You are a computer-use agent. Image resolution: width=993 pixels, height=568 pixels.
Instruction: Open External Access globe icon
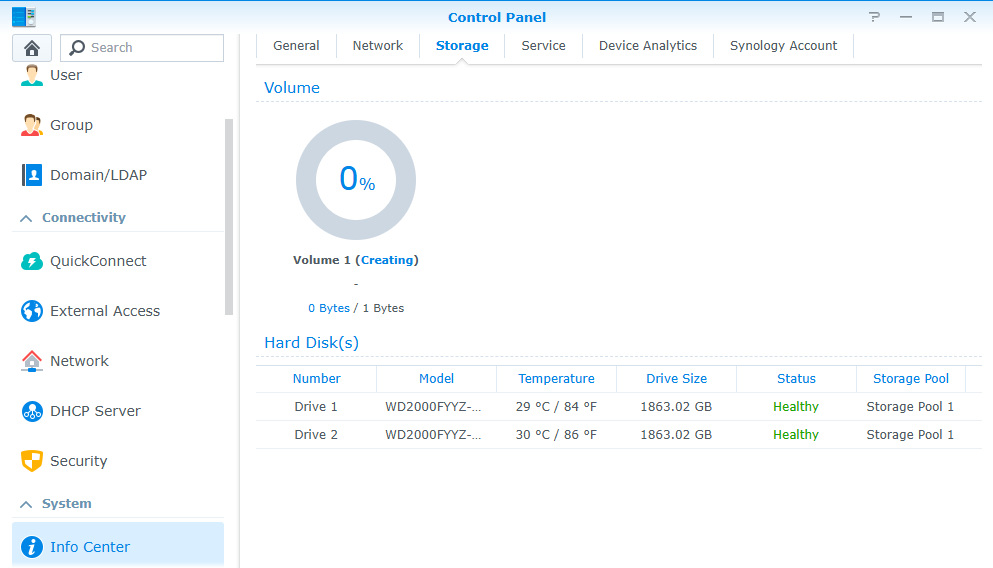click(32, 311)
